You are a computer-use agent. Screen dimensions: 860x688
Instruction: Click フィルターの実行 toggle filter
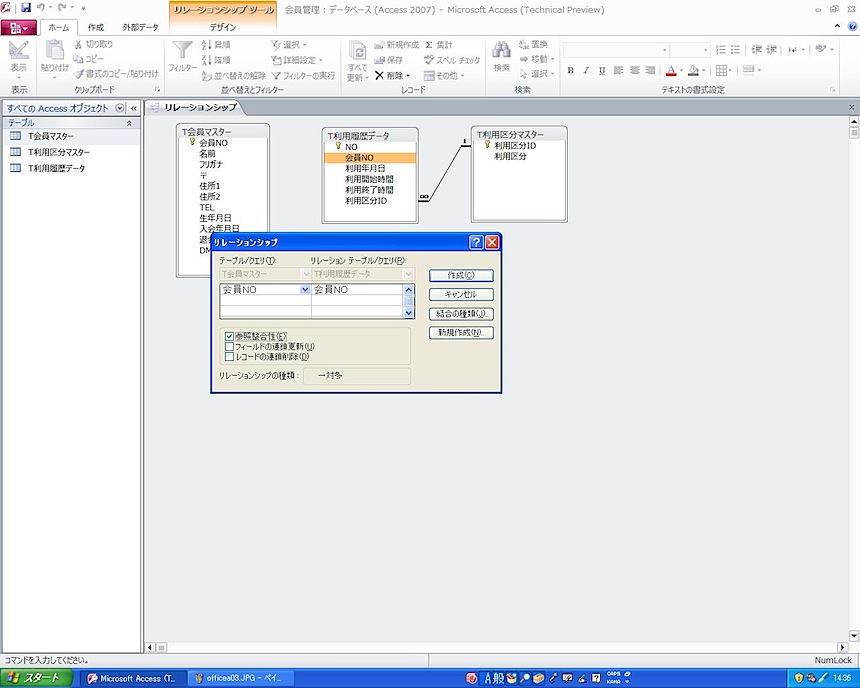coord(303,76)
